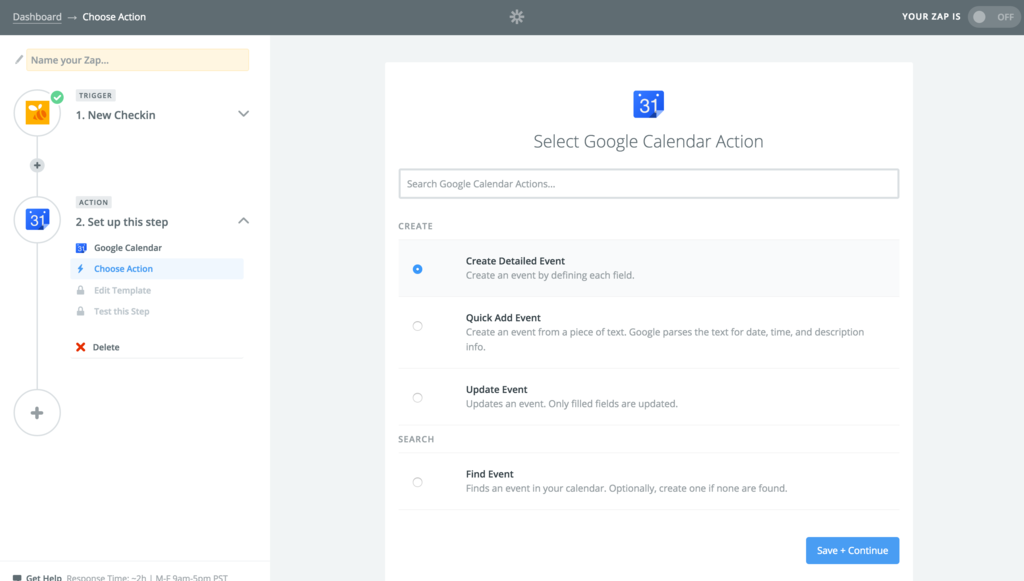
Task: Click the green checkmark badge on the trigger
Action: click(57, 97)
